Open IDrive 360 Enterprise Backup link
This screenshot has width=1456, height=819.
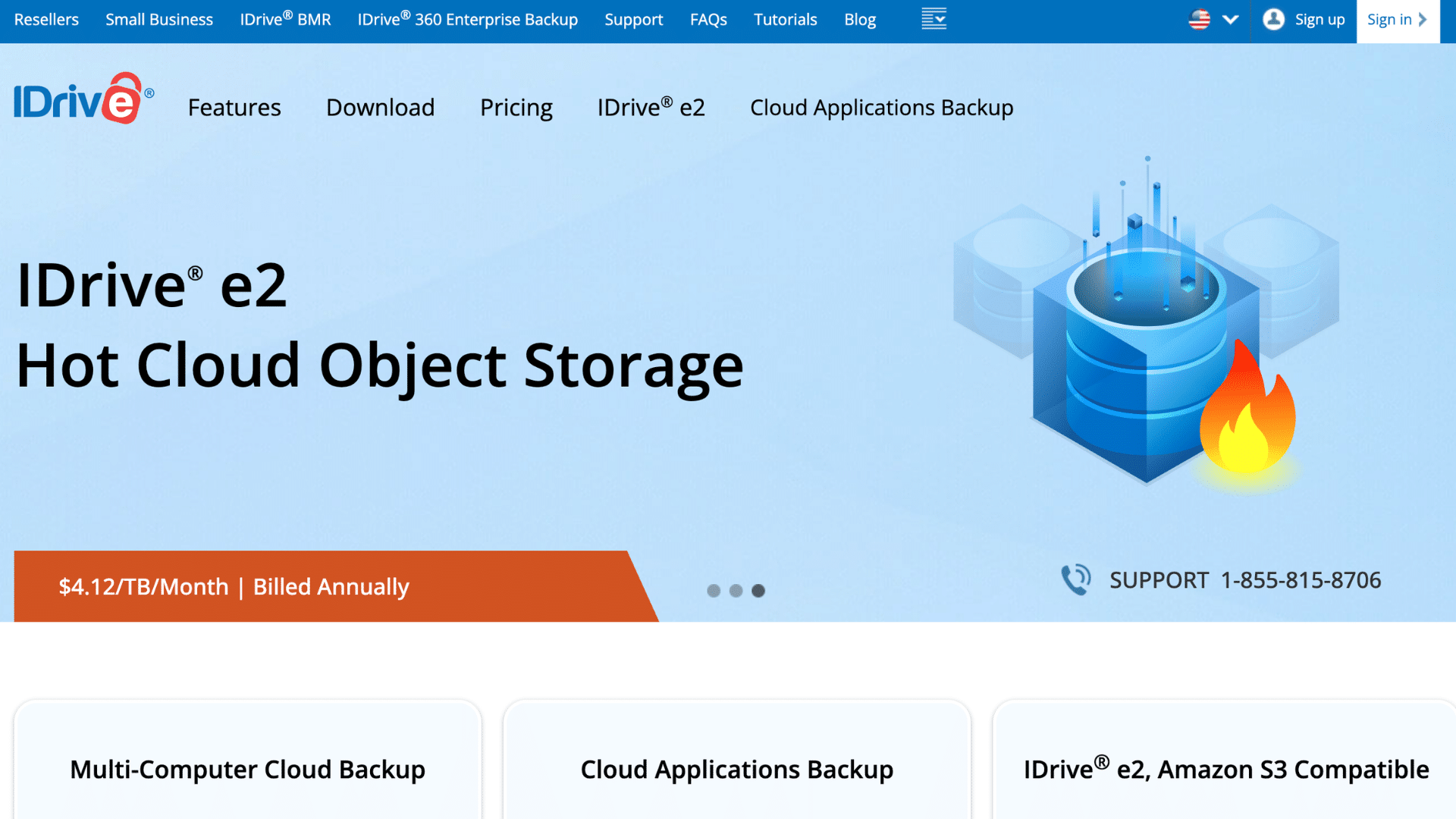(x=467, y=19)
